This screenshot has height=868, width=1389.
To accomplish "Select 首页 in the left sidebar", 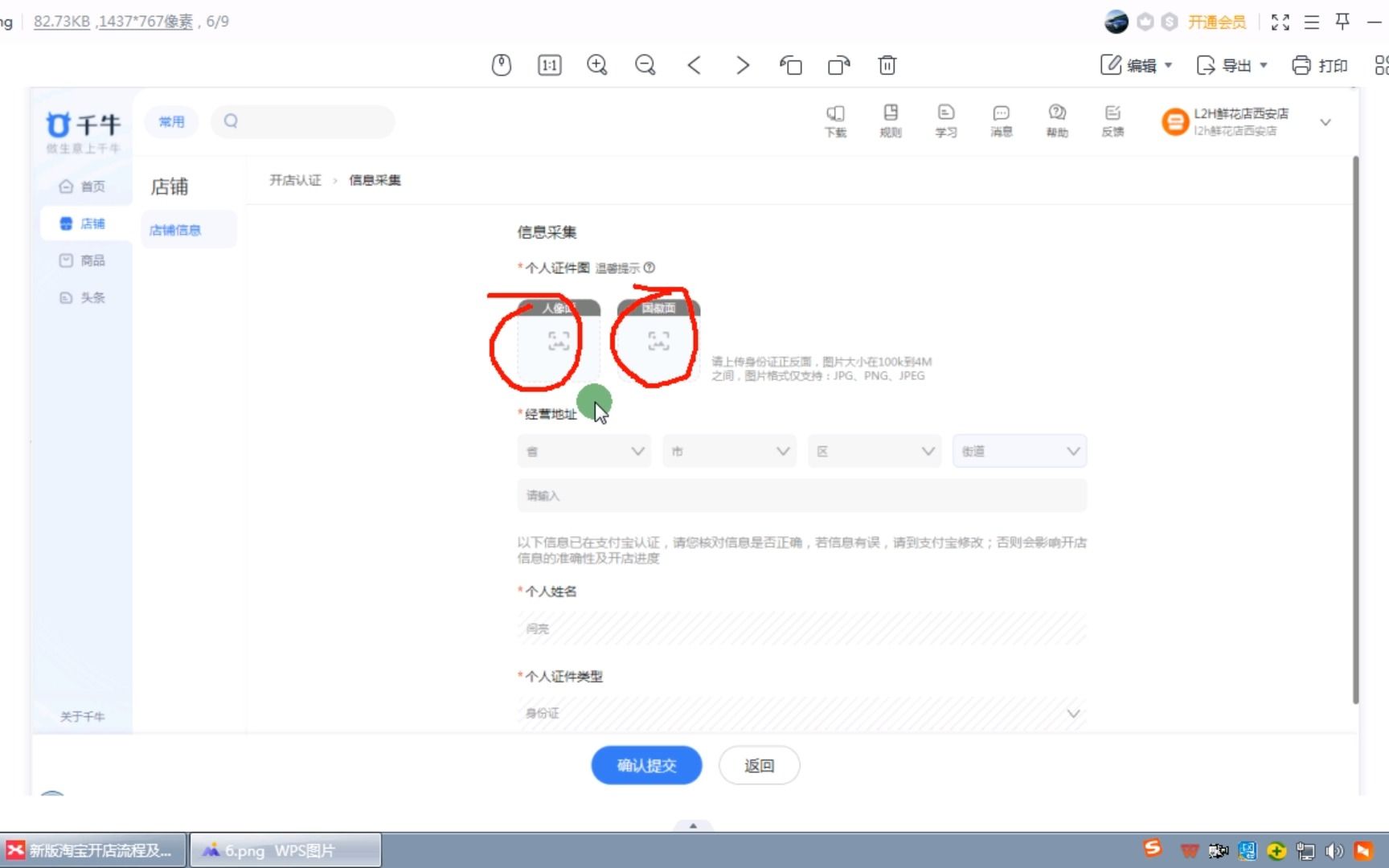I will pos(83,186).
